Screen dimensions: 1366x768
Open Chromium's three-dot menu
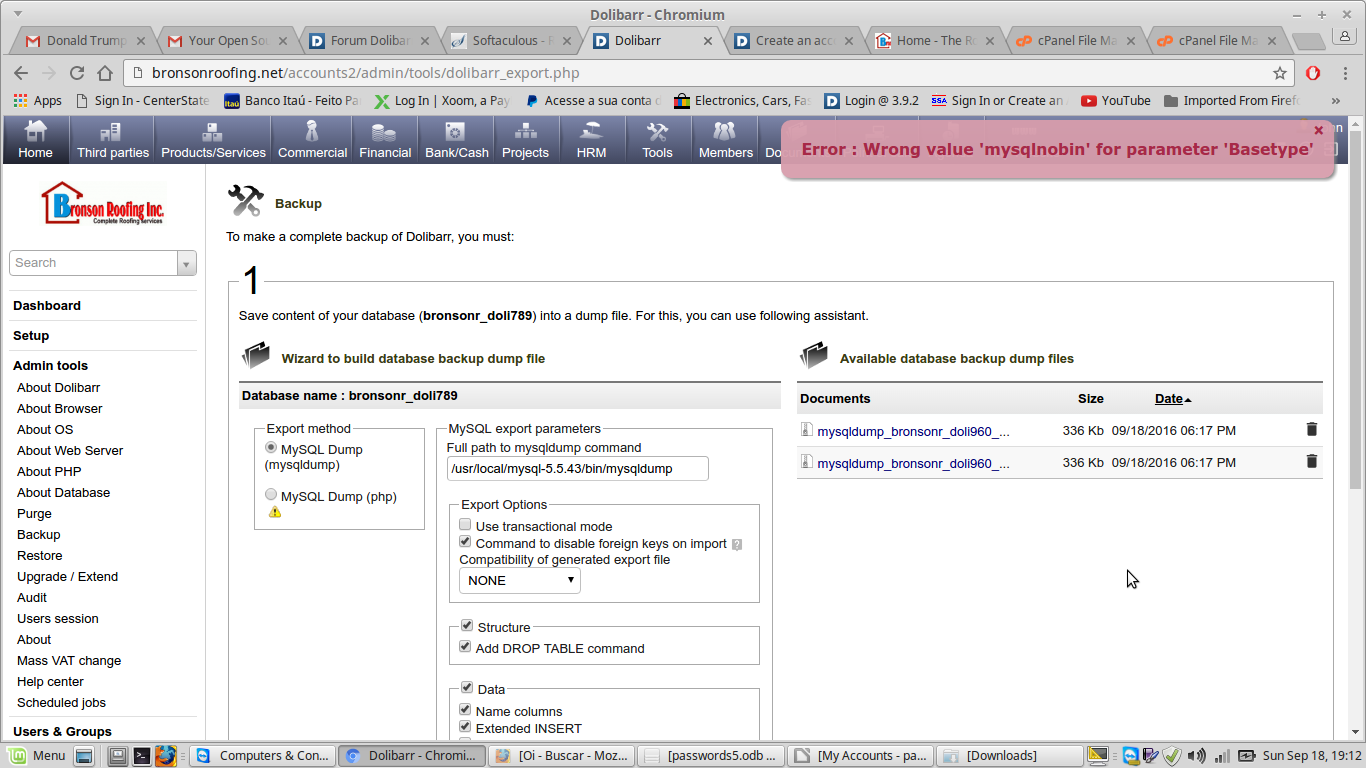click(x=1345, y=73)
